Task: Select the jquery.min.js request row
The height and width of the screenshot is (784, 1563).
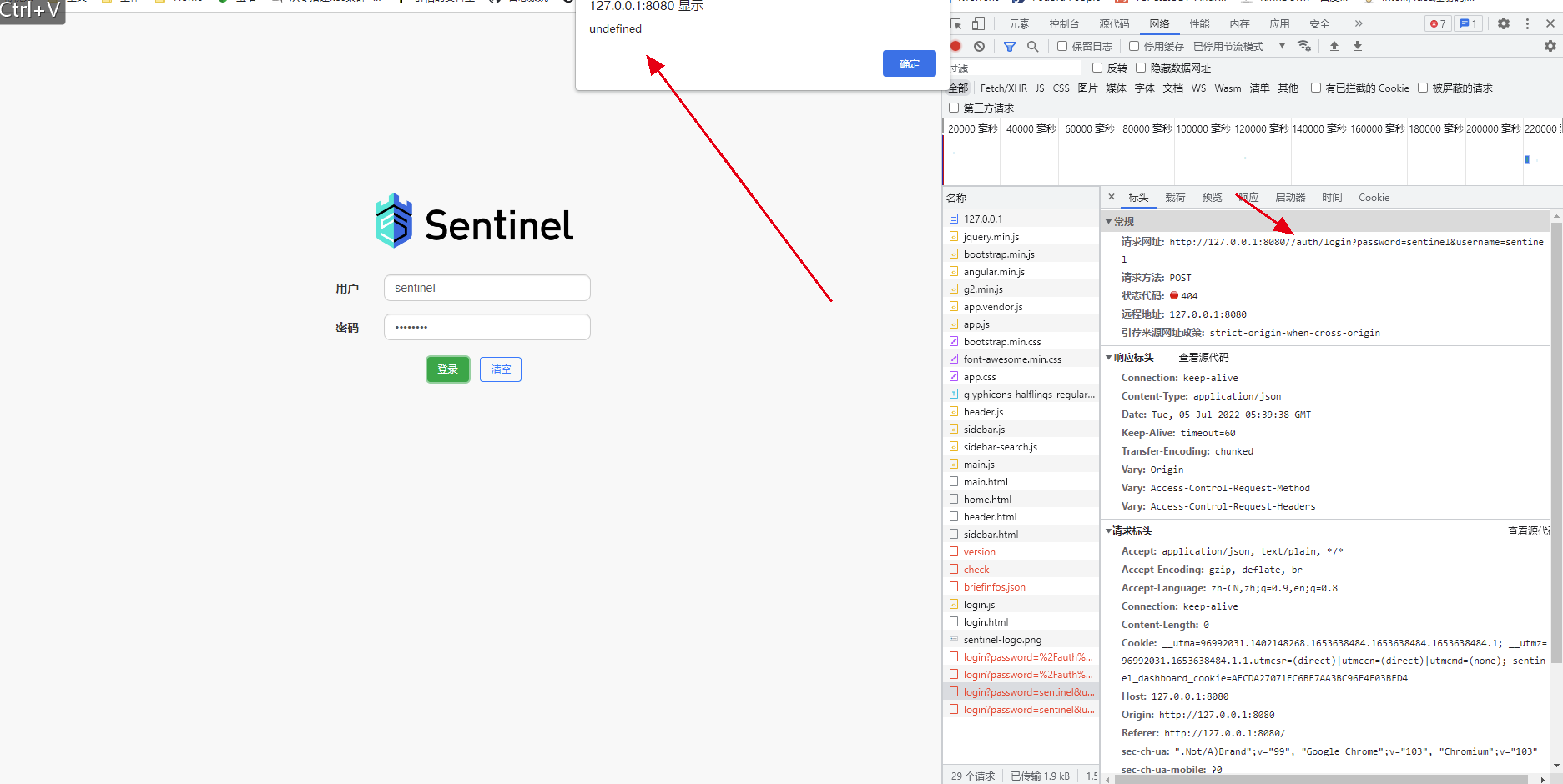Action: pyautogui.click(x=1021, y=236)
